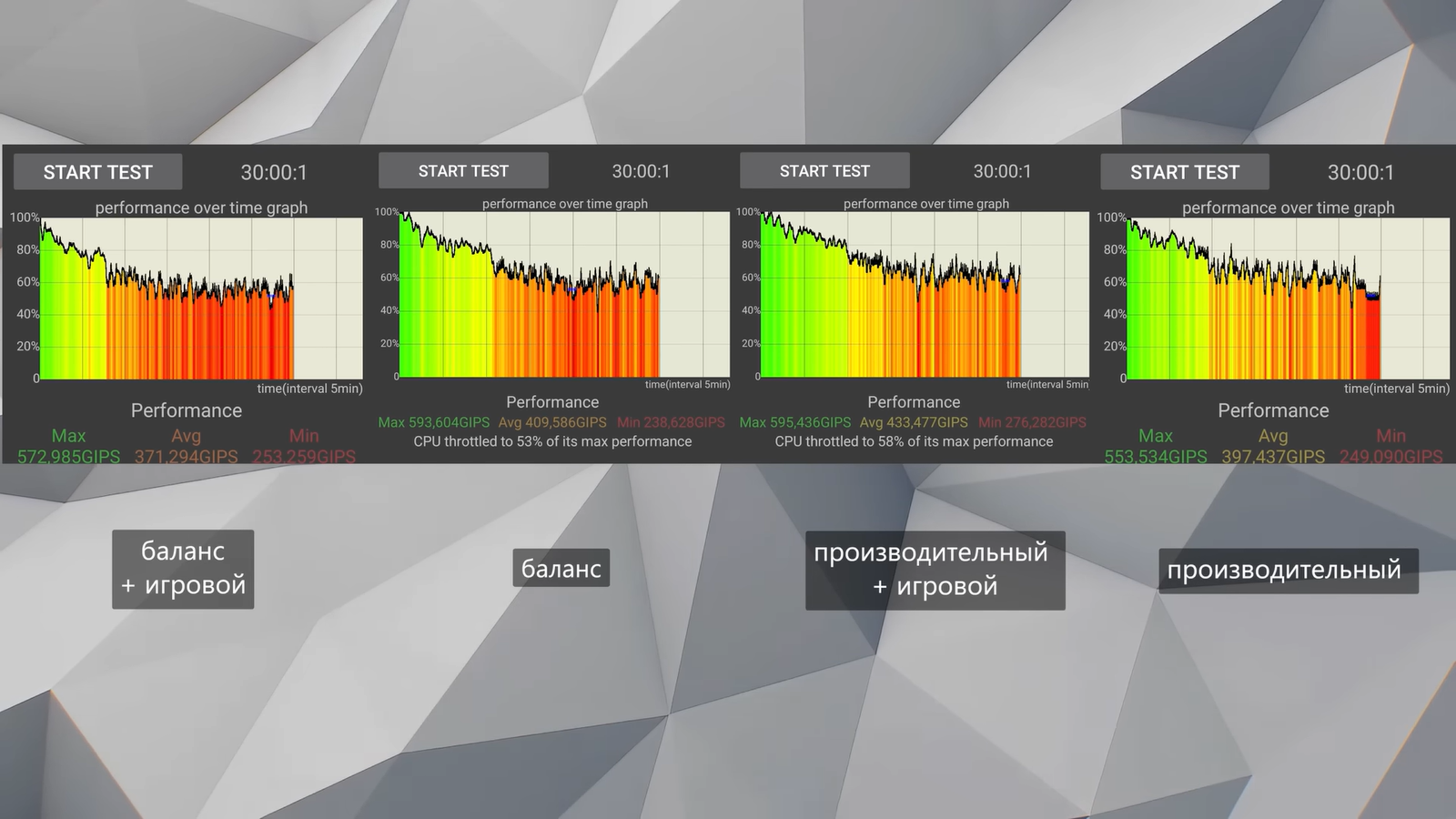The image size is (1456, 819).
Task: Click 'CPU throttled to 58% of its max performance'
Action: click(x=914, y=441)
